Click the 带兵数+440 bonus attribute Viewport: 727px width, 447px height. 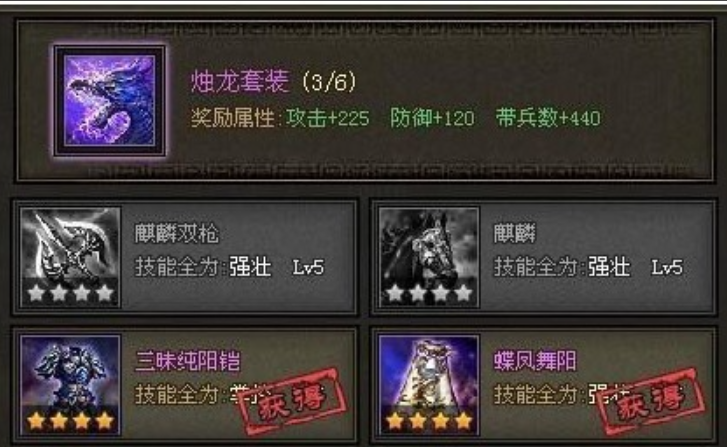pos(548,118)
